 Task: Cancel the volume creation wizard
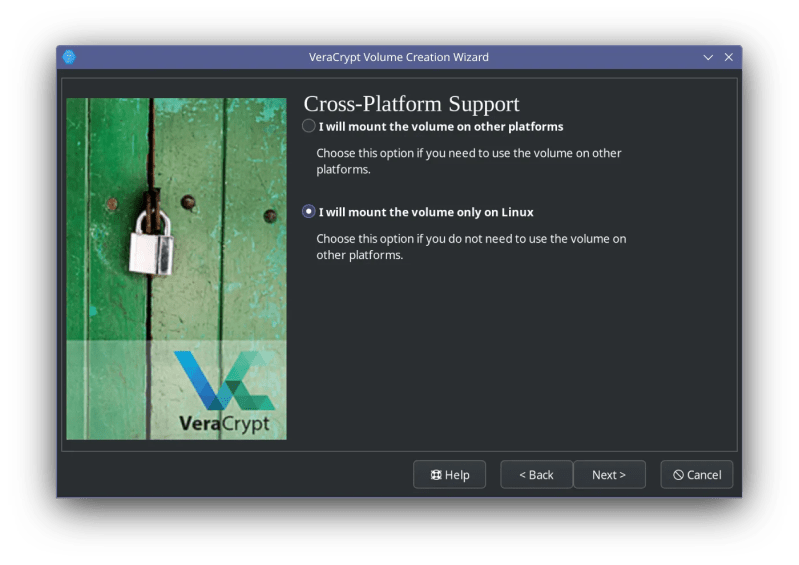pyautogui.click(x=697, y=474)
